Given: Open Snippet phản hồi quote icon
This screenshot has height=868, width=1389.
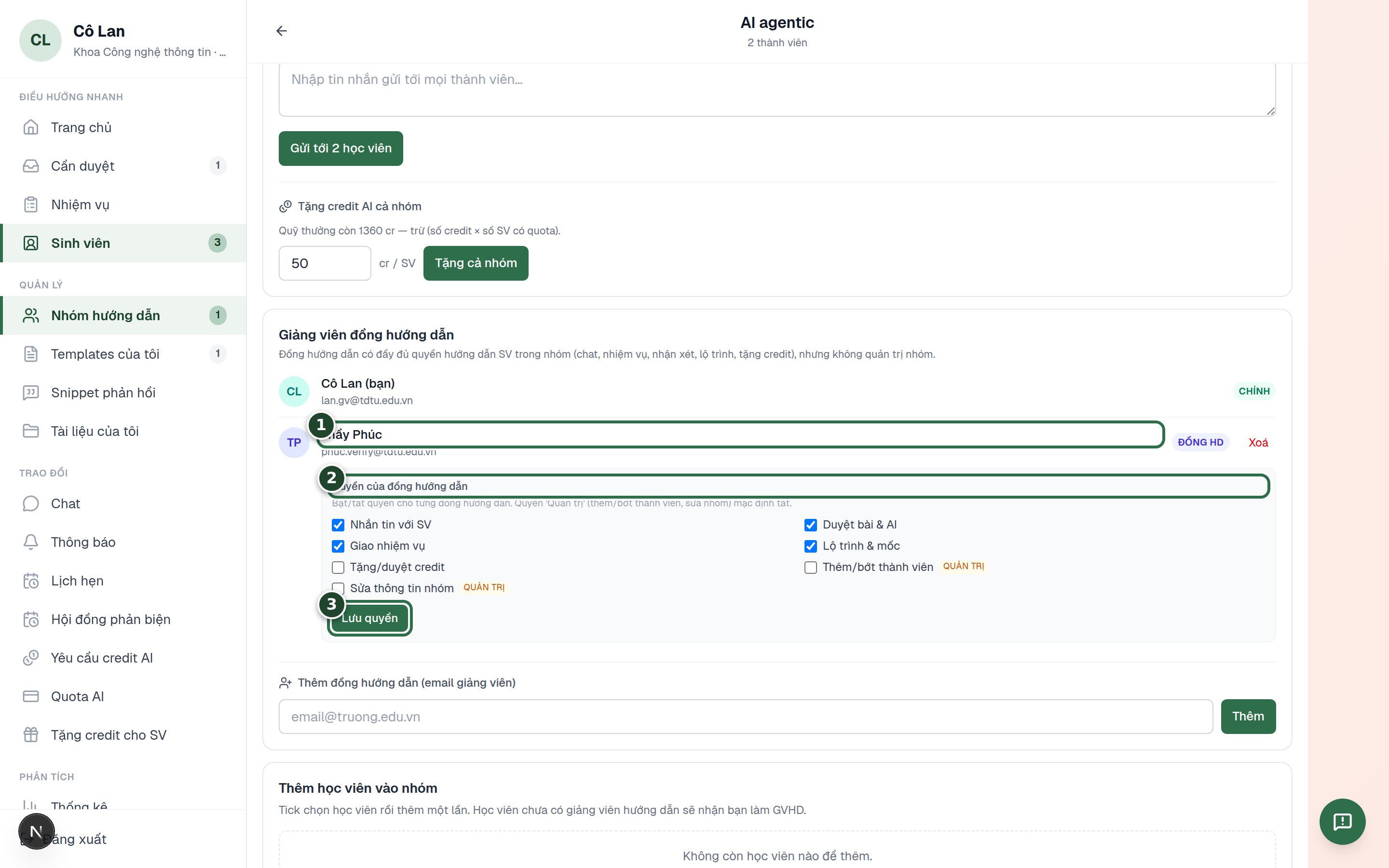Looking at the screenshot, I should 31,393.
